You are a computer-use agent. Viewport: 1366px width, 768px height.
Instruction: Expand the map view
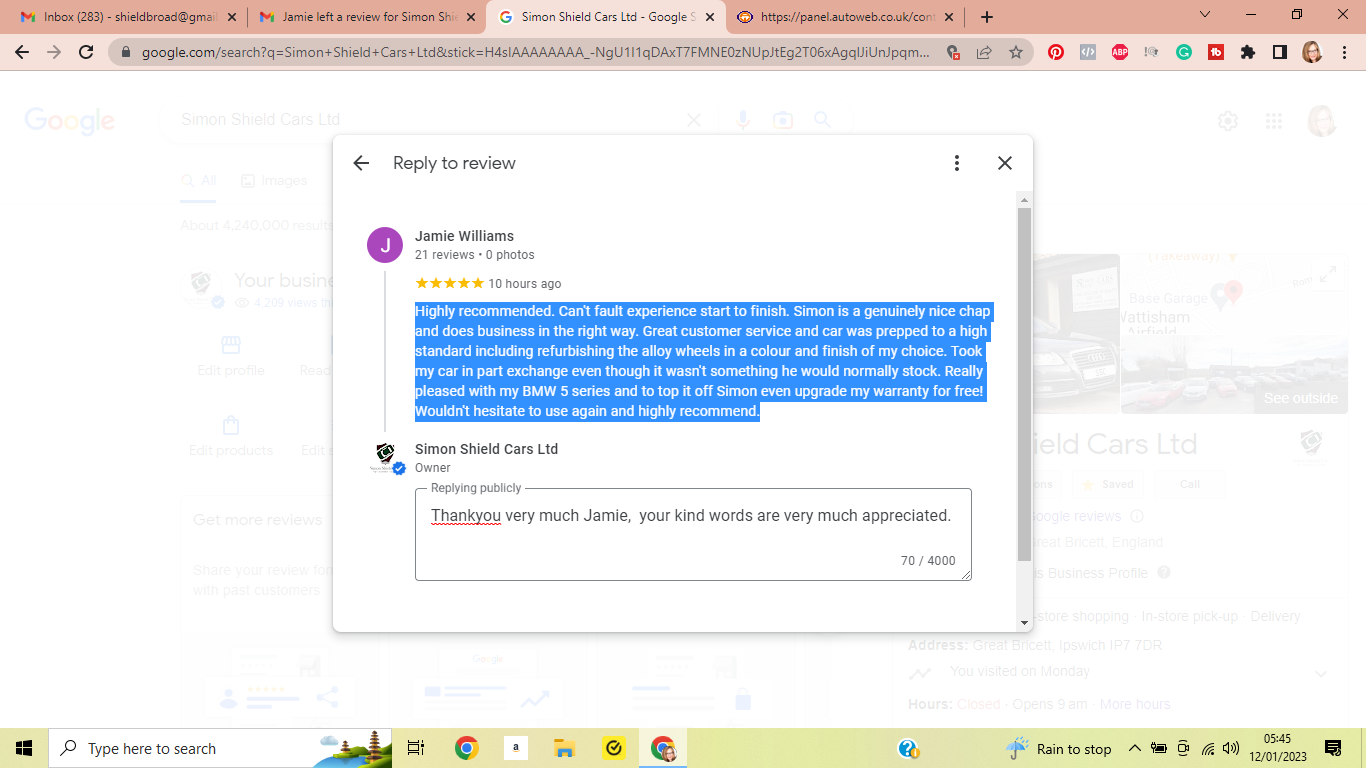(x=1327, y=274)
